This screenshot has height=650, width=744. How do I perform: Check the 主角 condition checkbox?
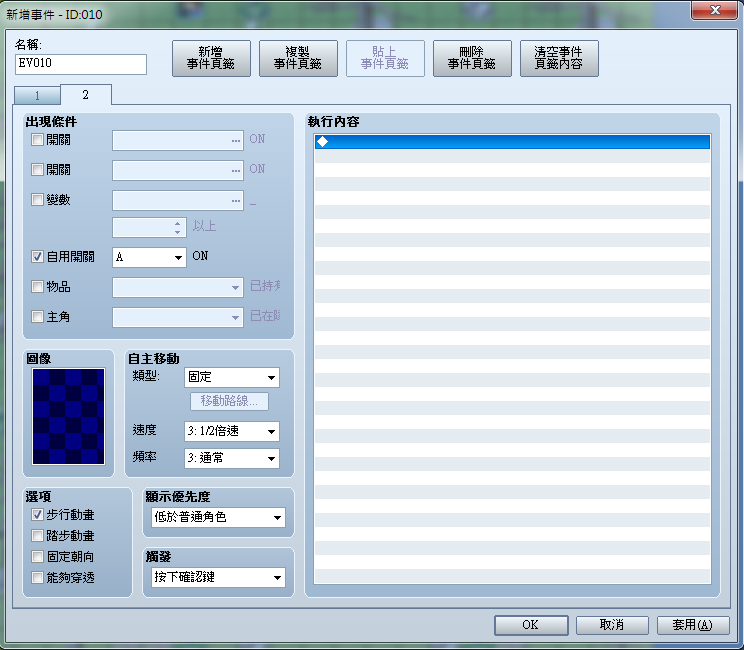coord(37,316)
